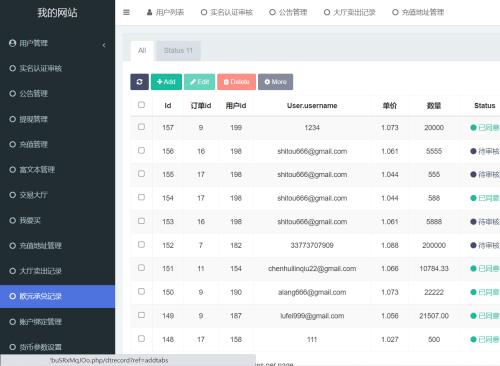Switch to 用户列表 top tab
Screen dimensions: 500x366
tap(165, 12)
